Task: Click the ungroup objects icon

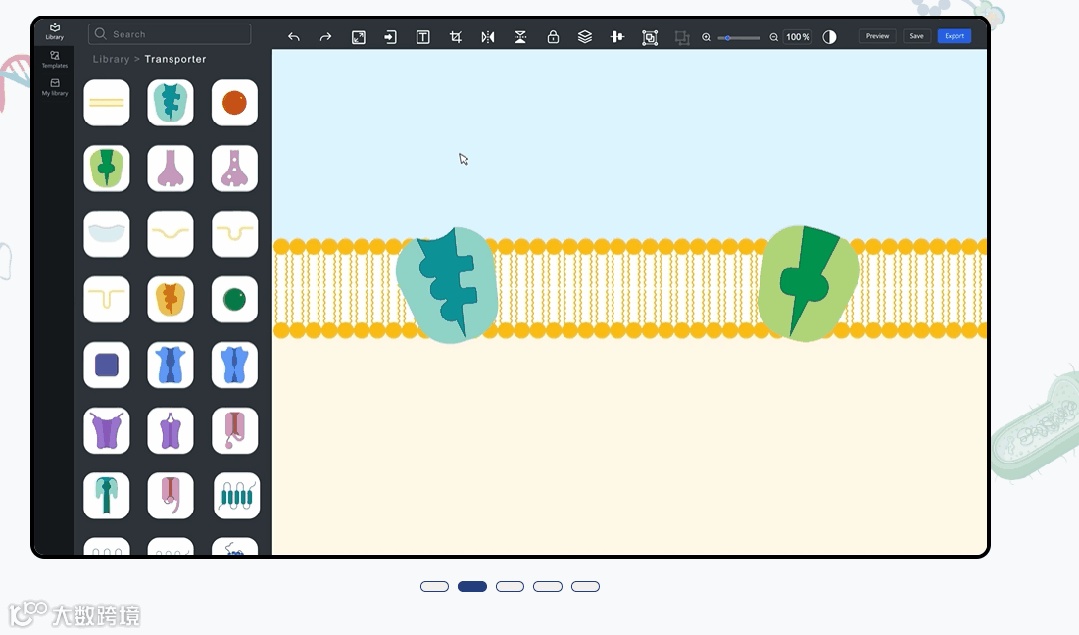Action: (x=682, y=37)
